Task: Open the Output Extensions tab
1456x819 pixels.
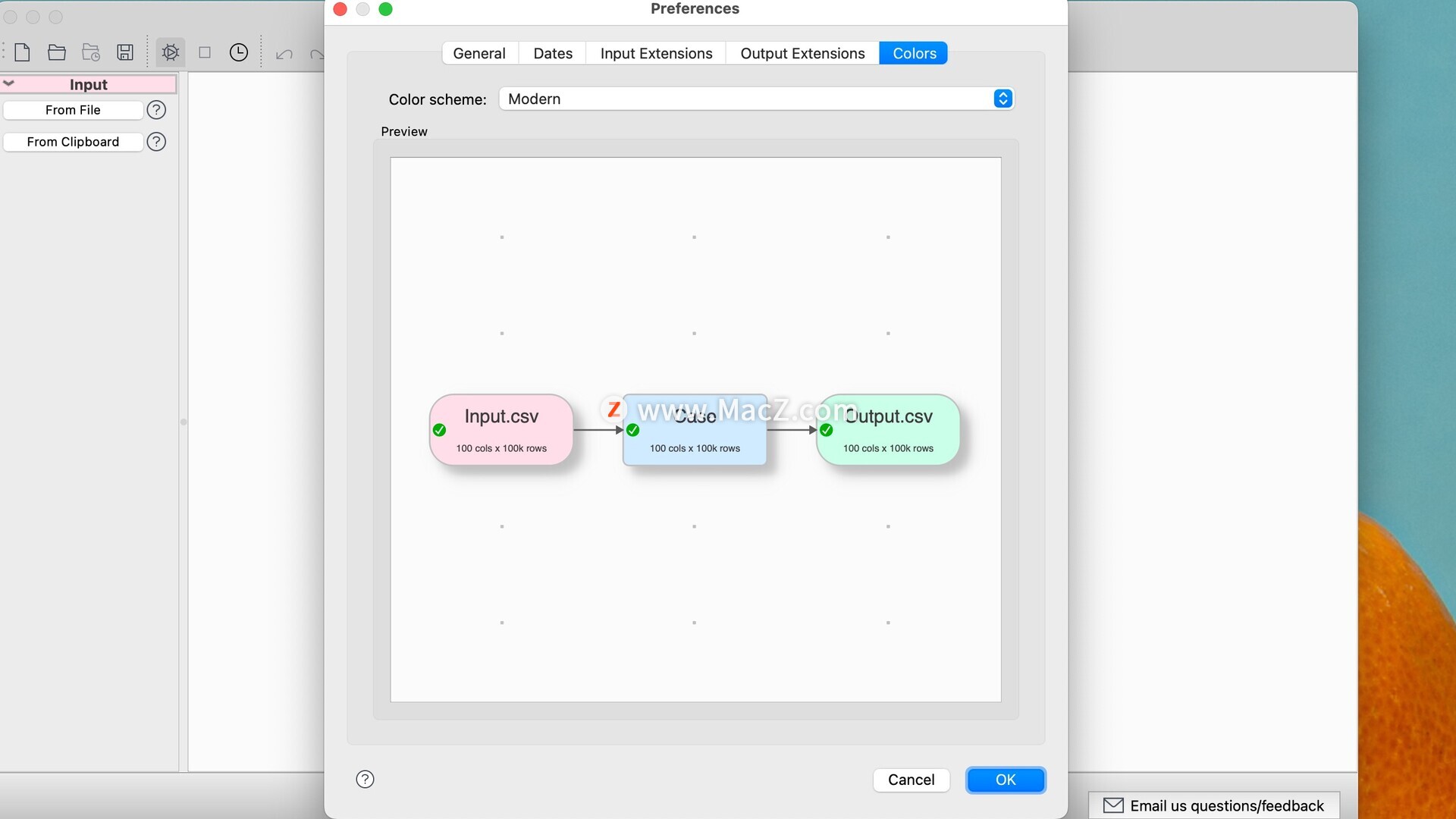Action: click(802, 53)
